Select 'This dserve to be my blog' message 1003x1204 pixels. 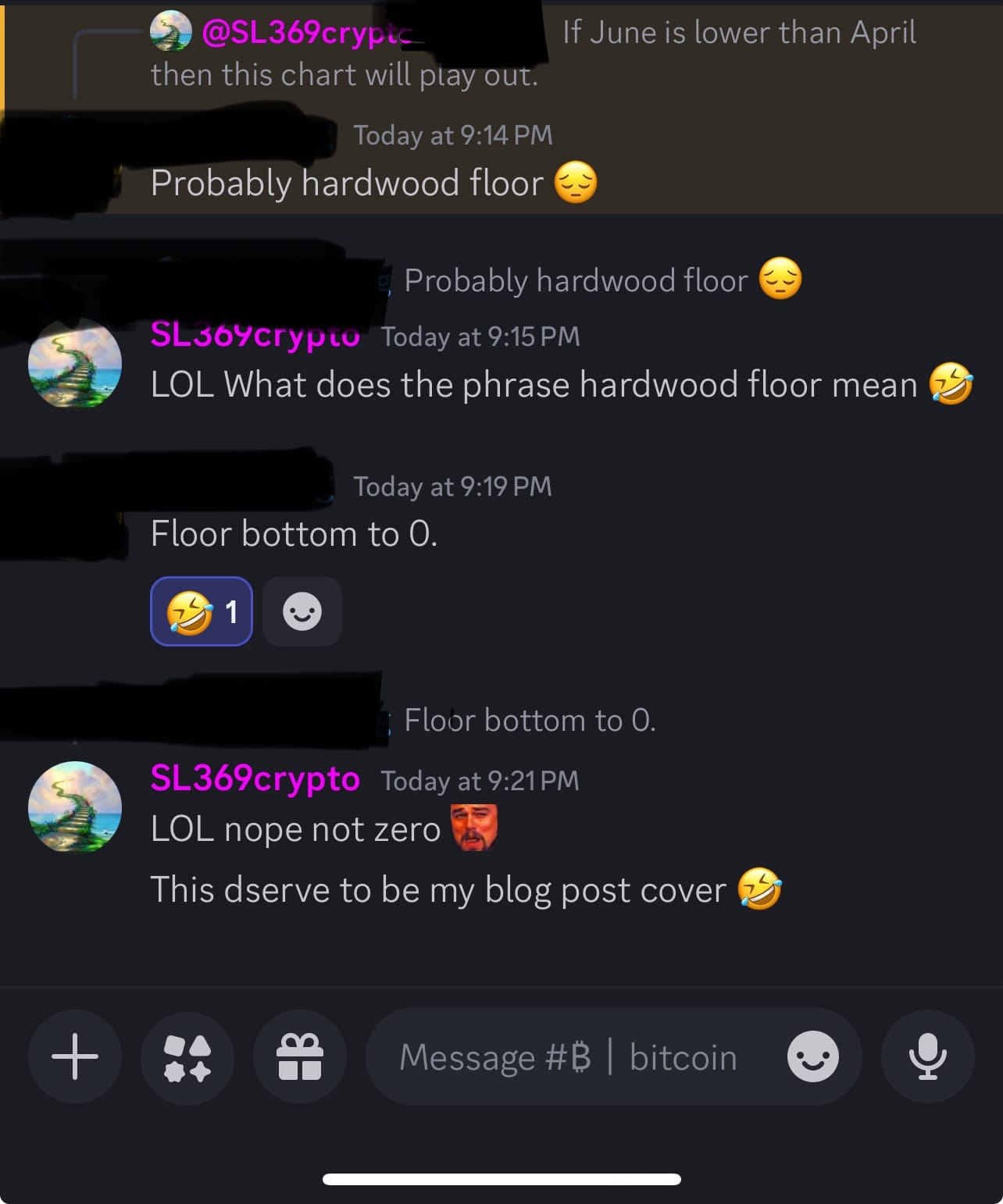click(x=466, y=889)
